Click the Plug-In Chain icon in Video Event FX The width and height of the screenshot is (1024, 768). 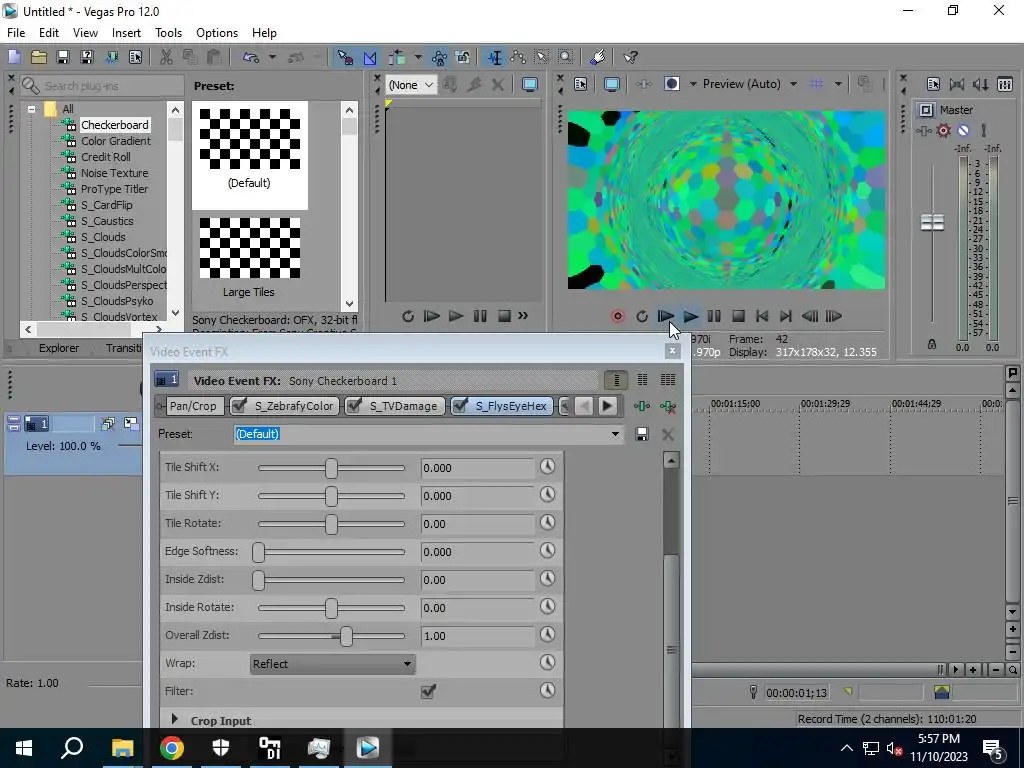click(642, 406)
